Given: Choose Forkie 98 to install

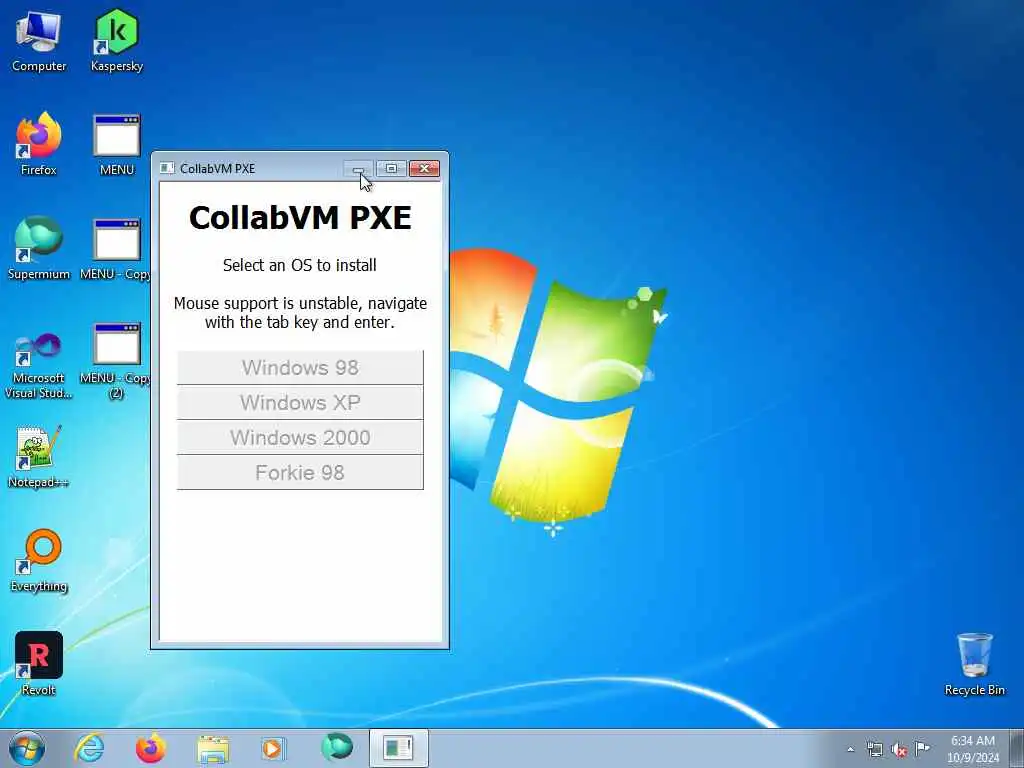Looking at the screenshot, I should click(x=300, y=472).
